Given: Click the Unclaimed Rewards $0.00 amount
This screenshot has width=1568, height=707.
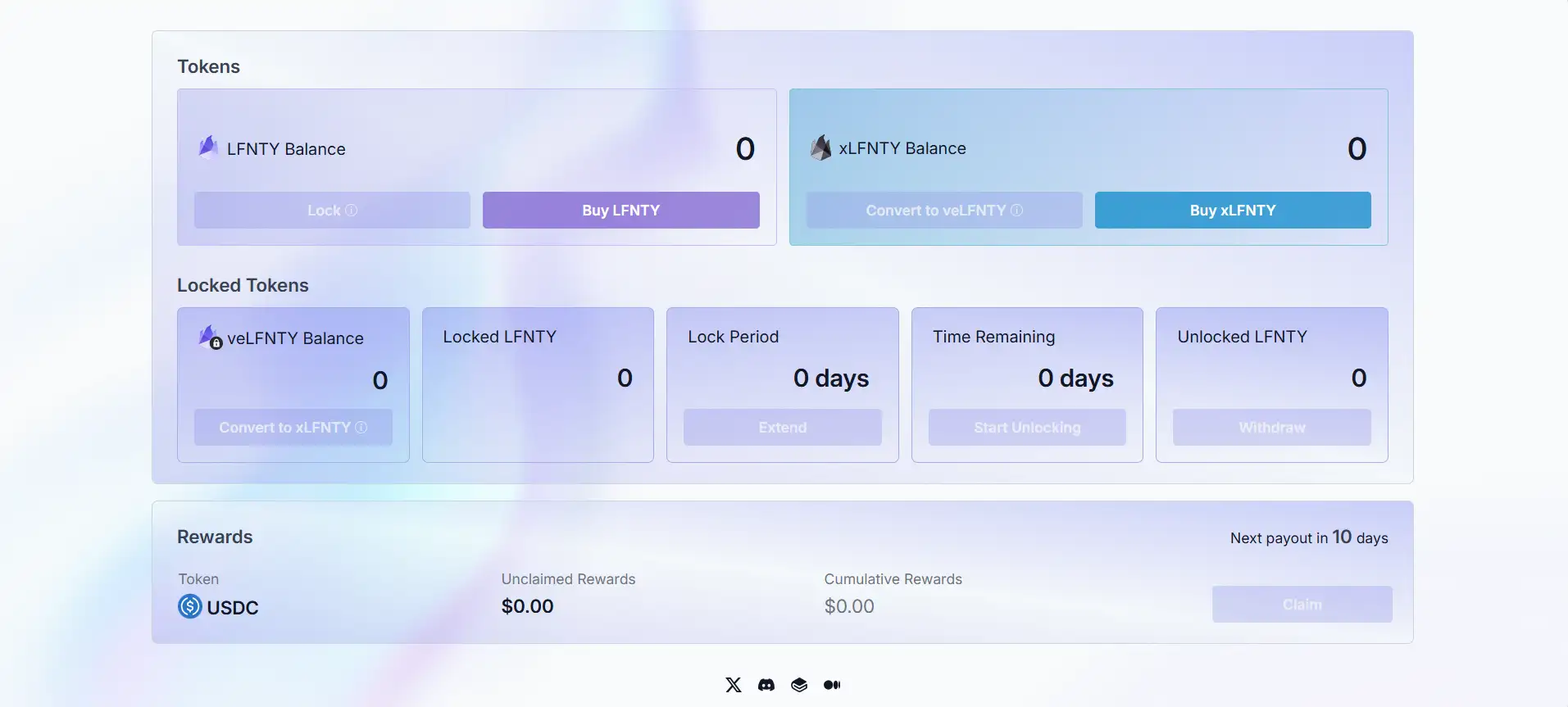Looking at the screenshot, I should tap(527, 606).
